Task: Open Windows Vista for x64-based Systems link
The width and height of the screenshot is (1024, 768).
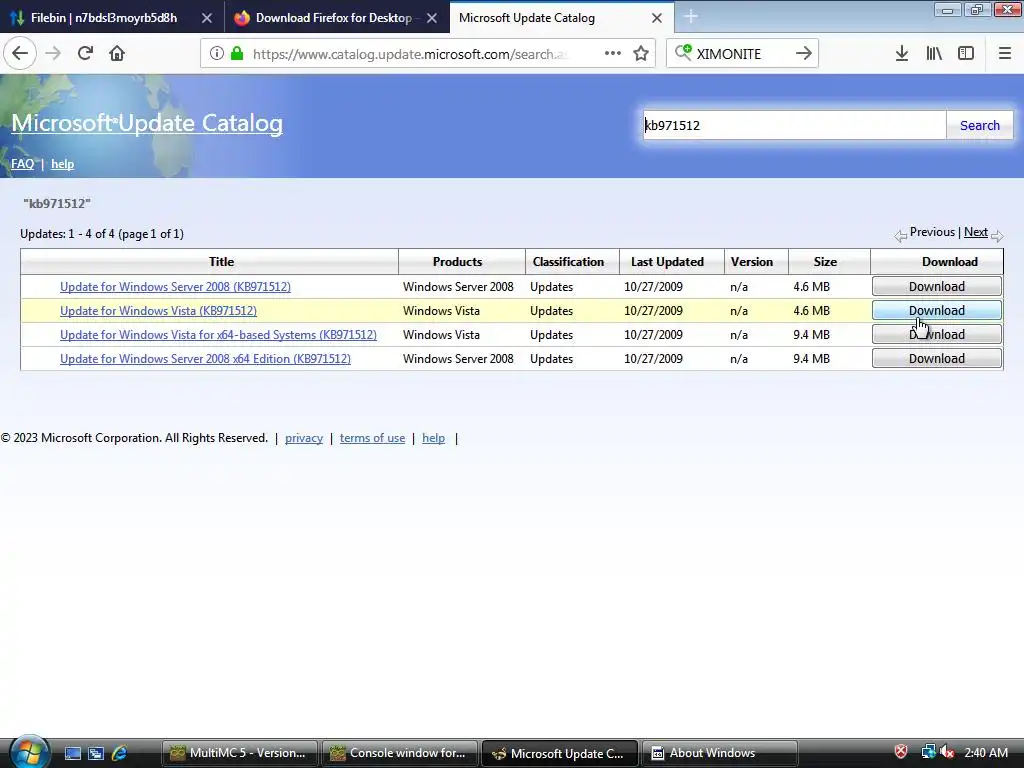Action: [x=218, y=334]
